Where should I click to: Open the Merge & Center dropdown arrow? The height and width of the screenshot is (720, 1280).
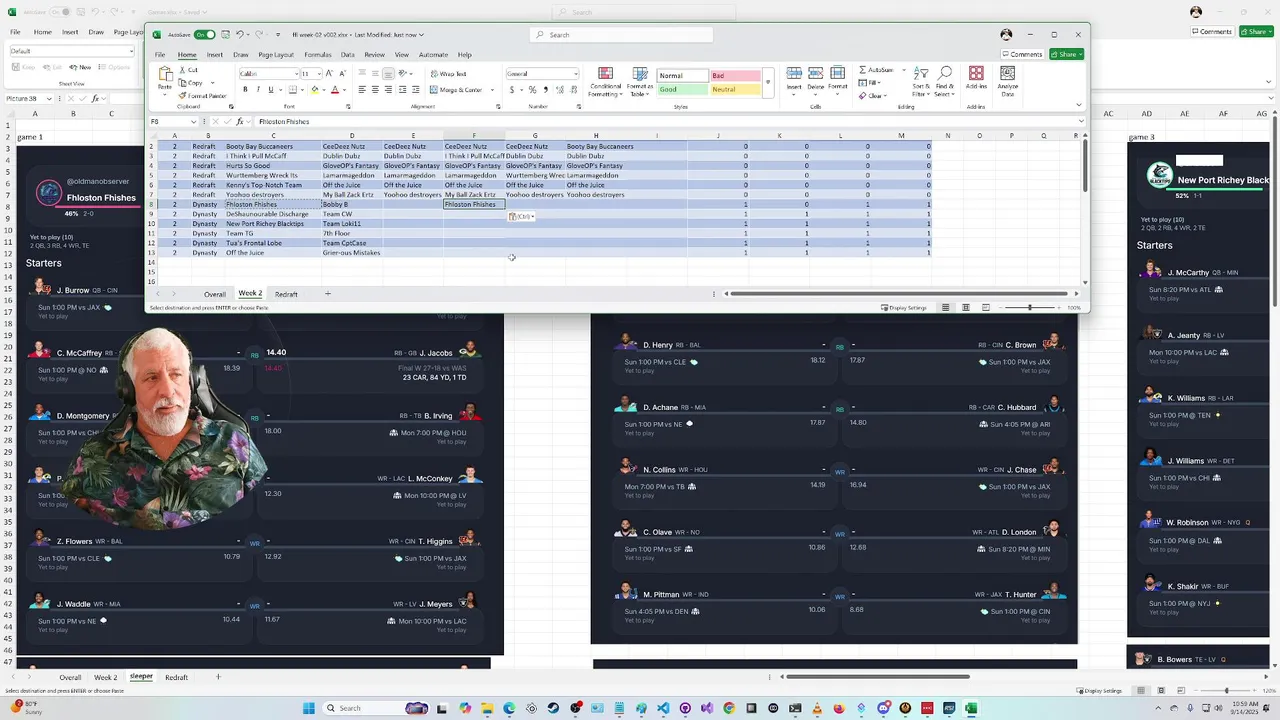point(492,90)
